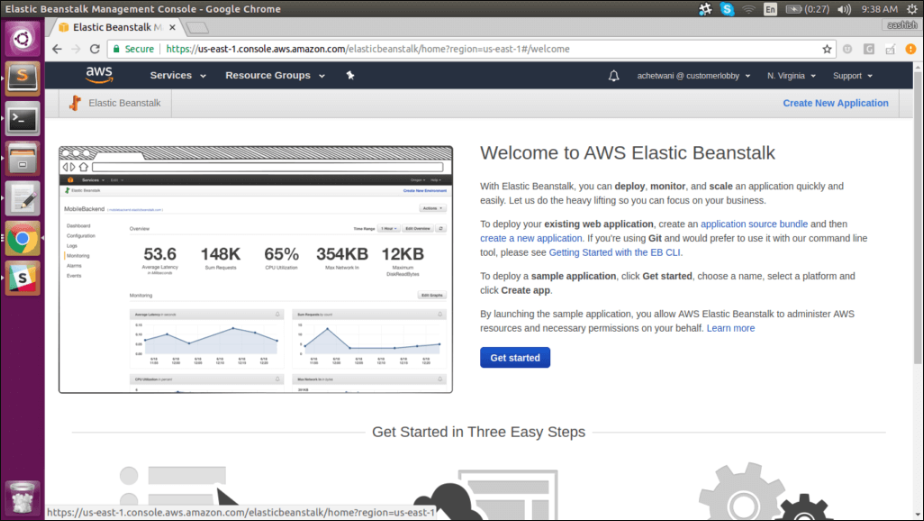
Task: Click the orange extension icon in Chrome toolbar
Action: (x=910, y=49)
